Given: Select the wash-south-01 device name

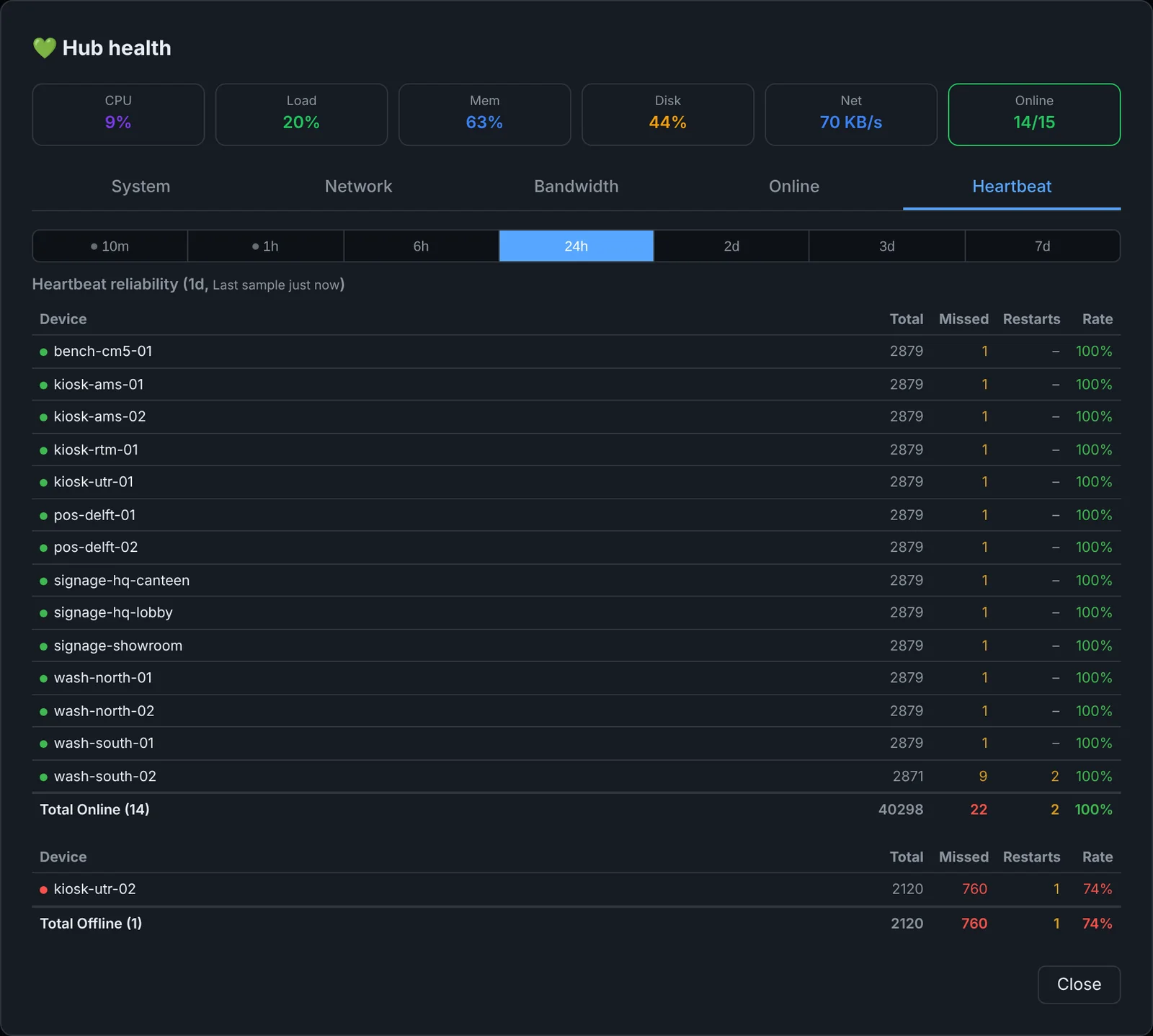Looking at the screenshot, I should (x=104, y=743).
